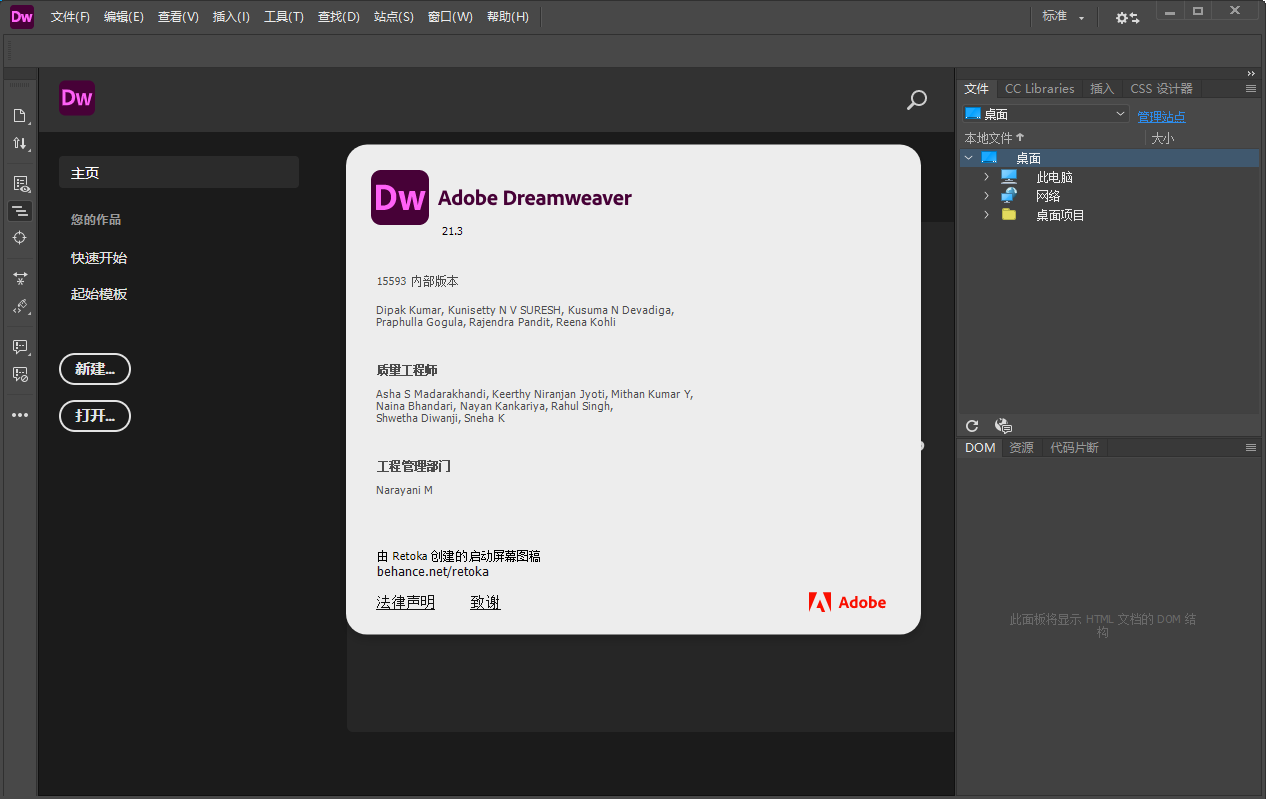Switch to the 代码片断 tab
The width and height of the screenshot is (1266, 799).
click(1074, 447)
